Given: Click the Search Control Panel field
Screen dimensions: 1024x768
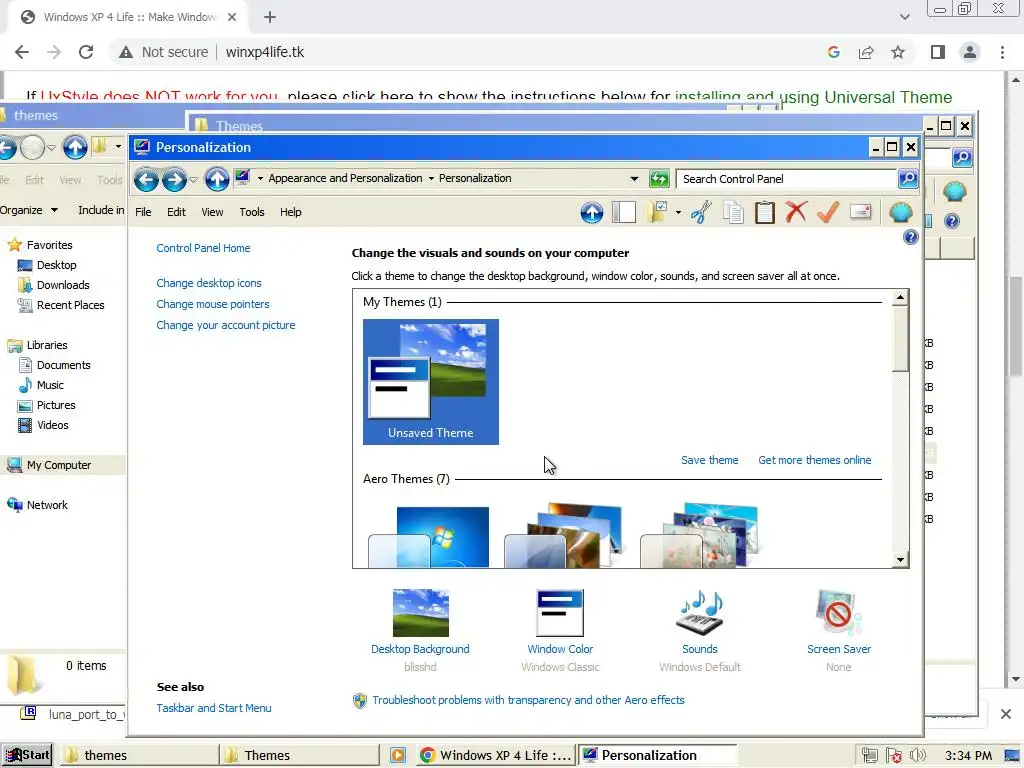Looking at the screenshot, I should 786,179.
